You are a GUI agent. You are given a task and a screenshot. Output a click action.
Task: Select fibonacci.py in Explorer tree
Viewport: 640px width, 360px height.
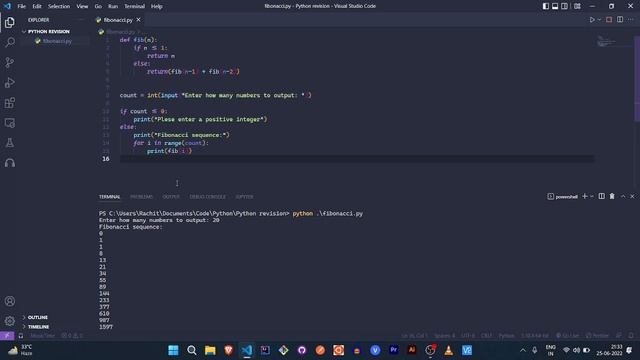pyautogui.click(x=57, y=41)
